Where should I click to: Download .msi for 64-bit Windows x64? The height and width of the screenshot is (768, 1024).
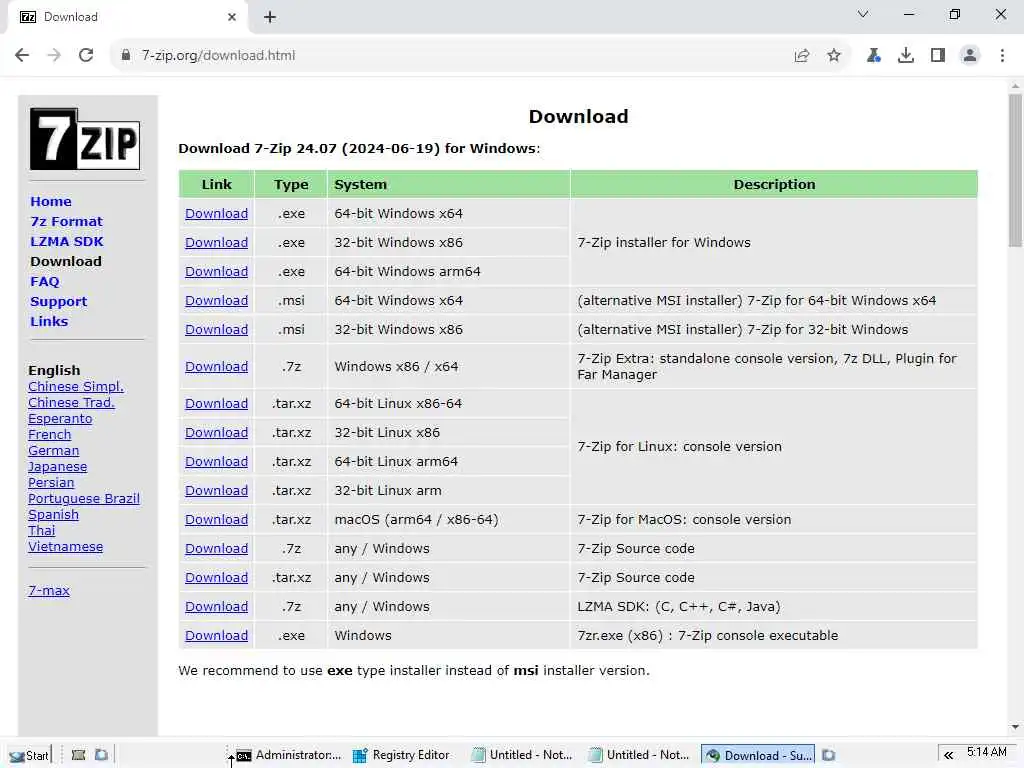point(216,300)
